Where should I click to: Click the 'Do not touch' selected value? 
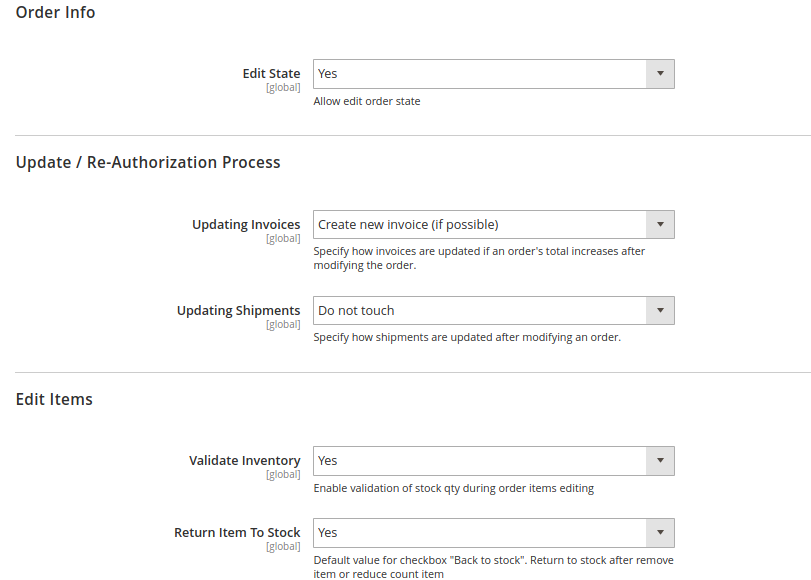click(x=356, y=310)
